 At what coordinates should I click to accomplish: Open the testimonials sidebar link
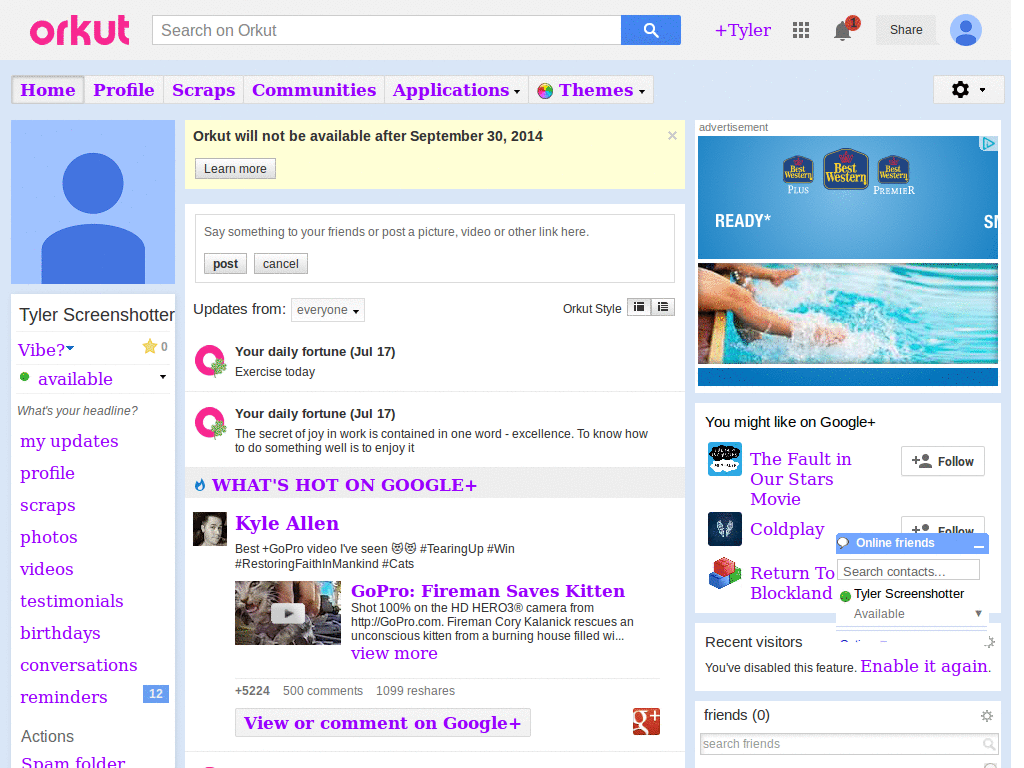pyautogui.click(x=72, y=601)
